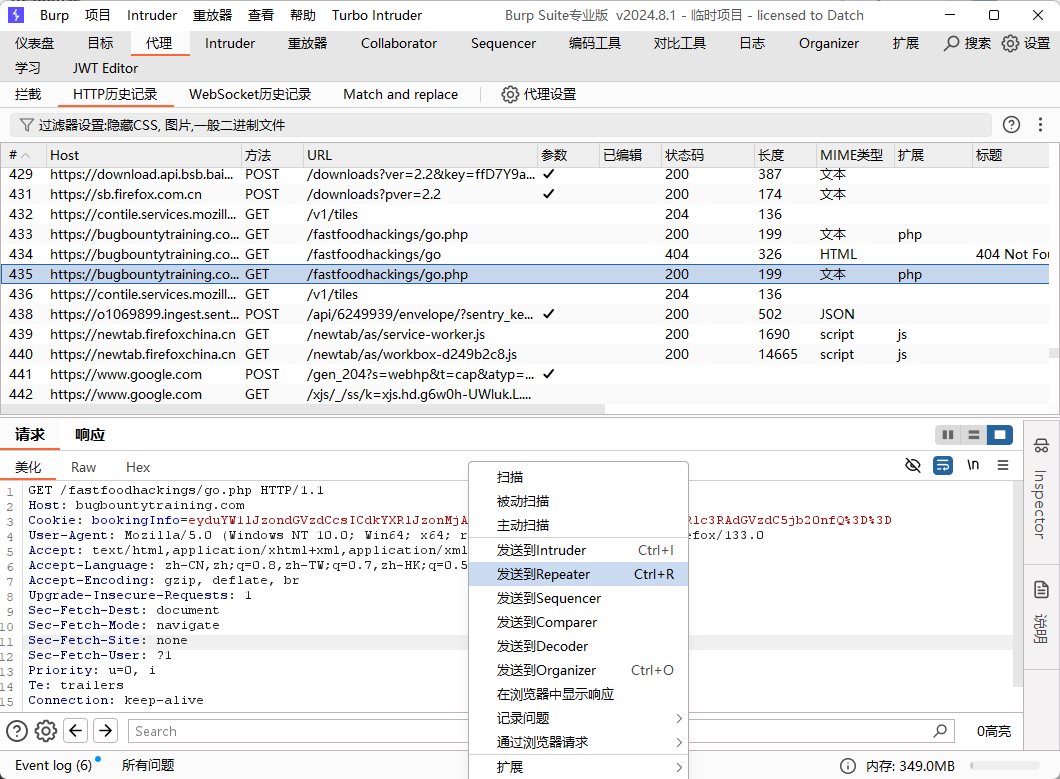This screenshot has height=779, width=1060.
Task: Switch to the Sequencer tab
Action: click(x=504, y=43)
